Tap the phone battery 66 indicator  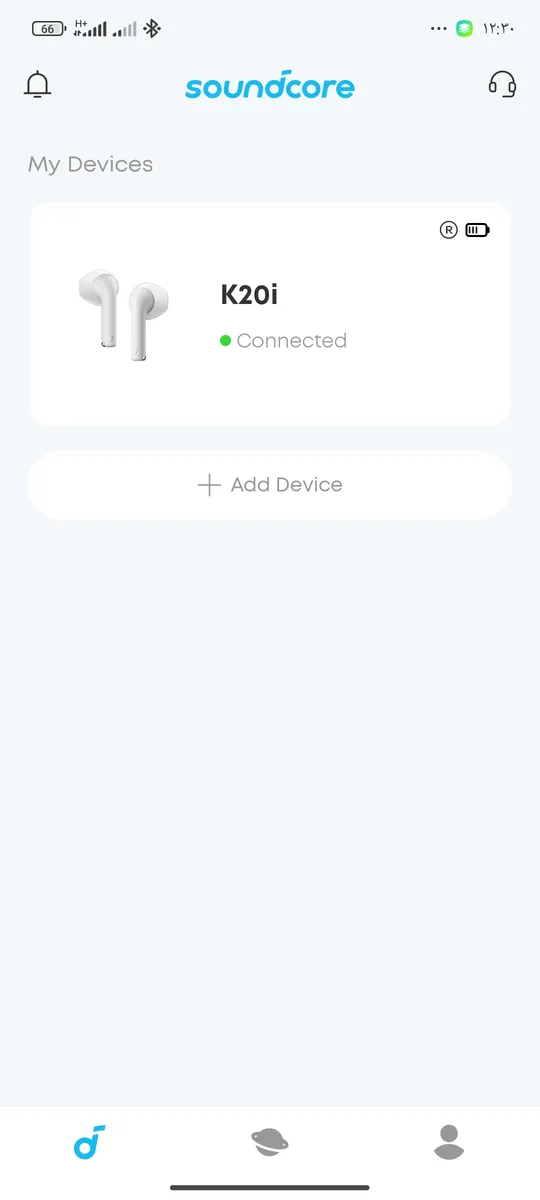[47, 29]
